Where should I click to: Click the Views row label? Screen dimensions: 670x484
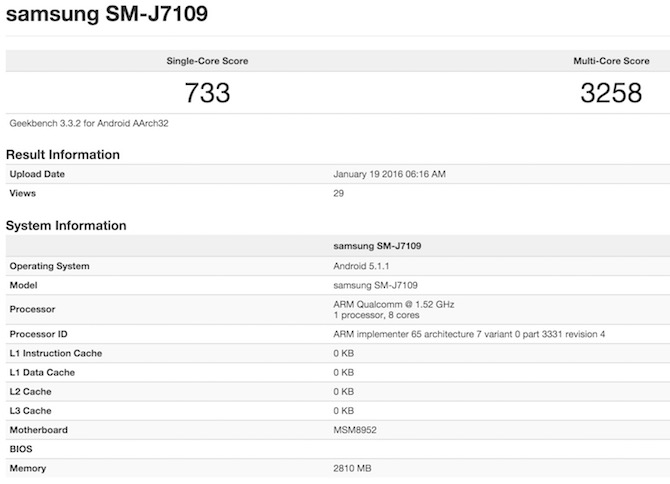22,193
